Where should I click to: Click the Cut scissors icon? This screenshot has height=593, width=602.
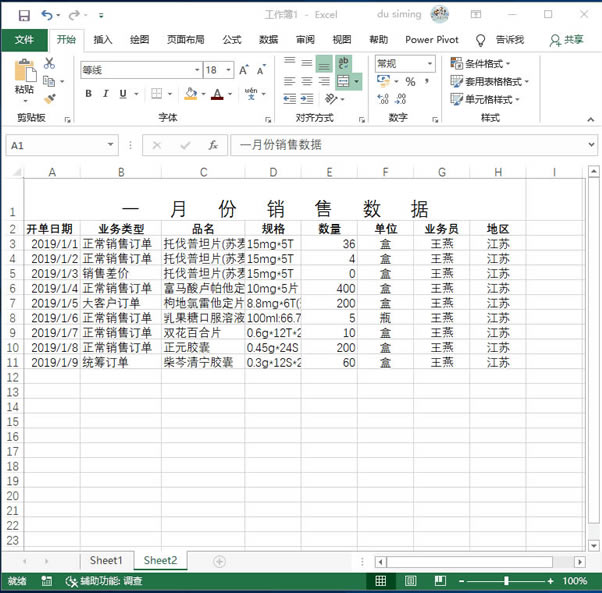pos(49,63)
